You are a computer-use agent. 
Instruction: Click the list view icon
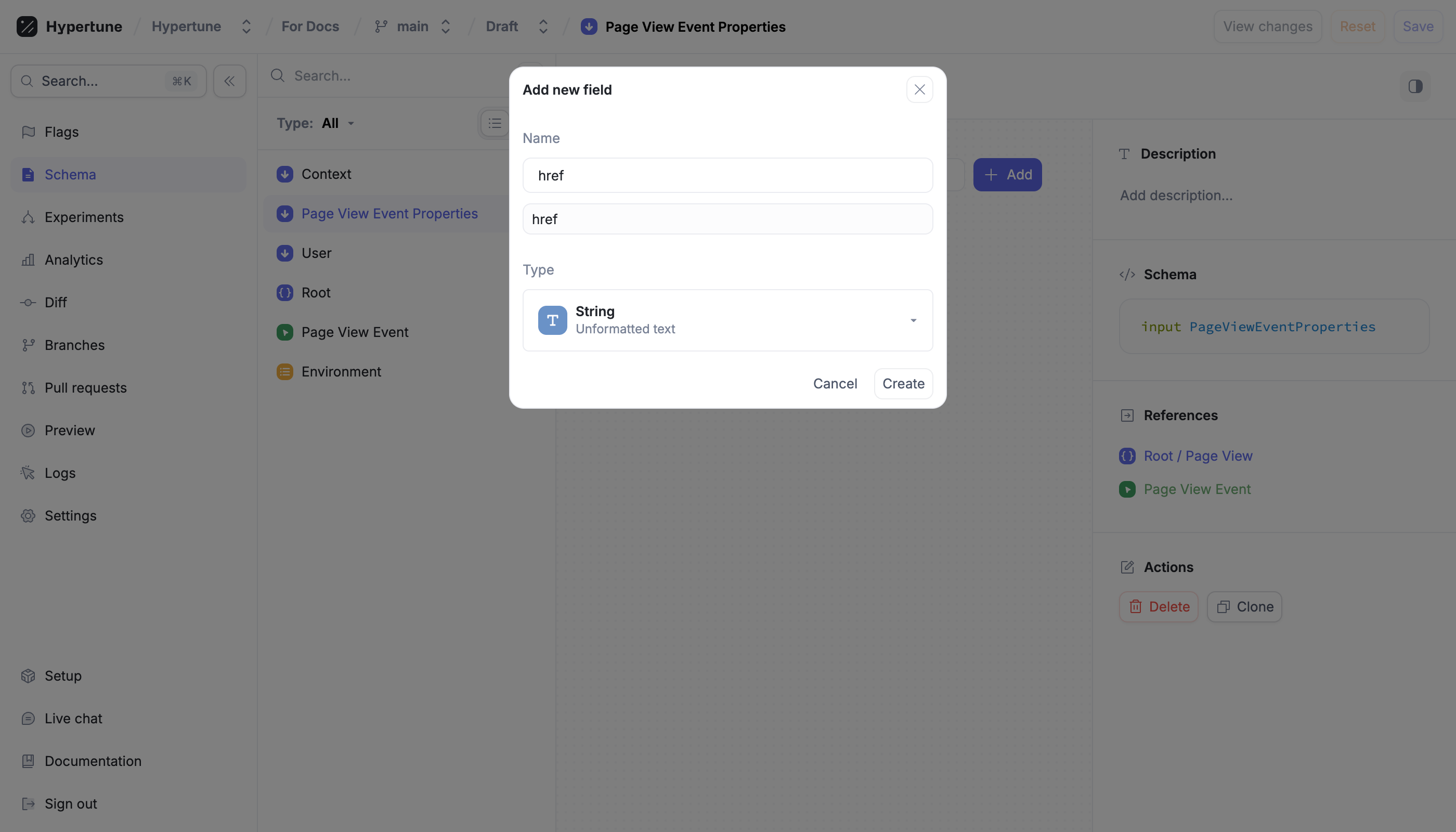point(495,123)
